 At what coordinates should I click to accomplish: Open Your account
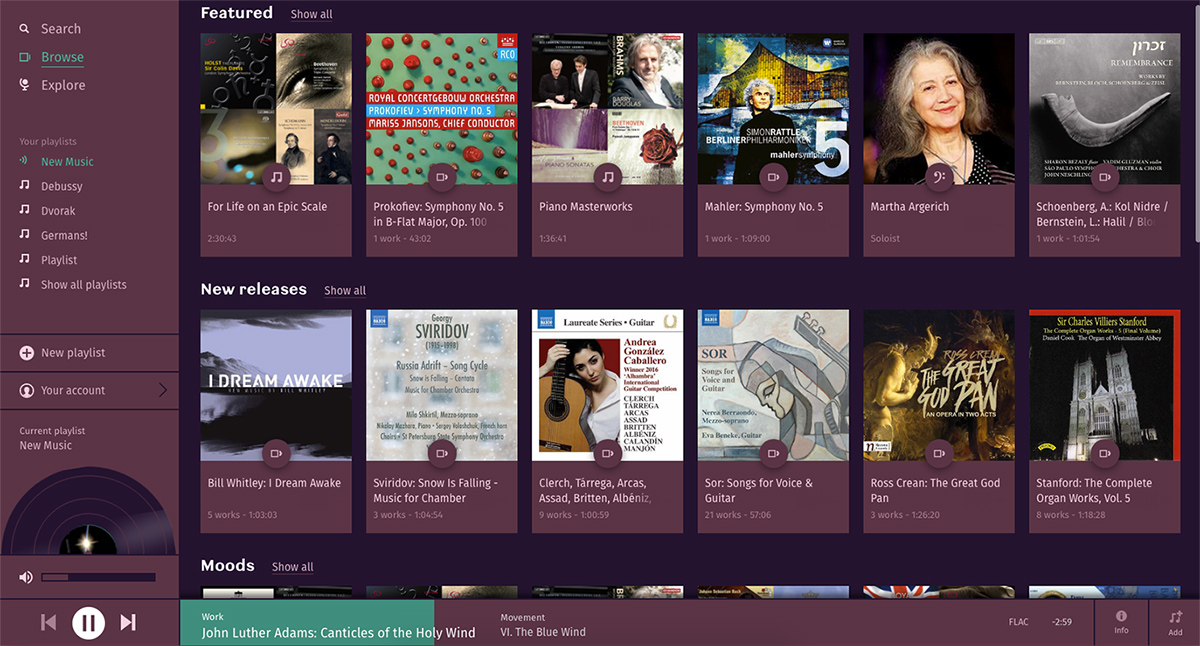pyautogui.click(x=73, y=390)
